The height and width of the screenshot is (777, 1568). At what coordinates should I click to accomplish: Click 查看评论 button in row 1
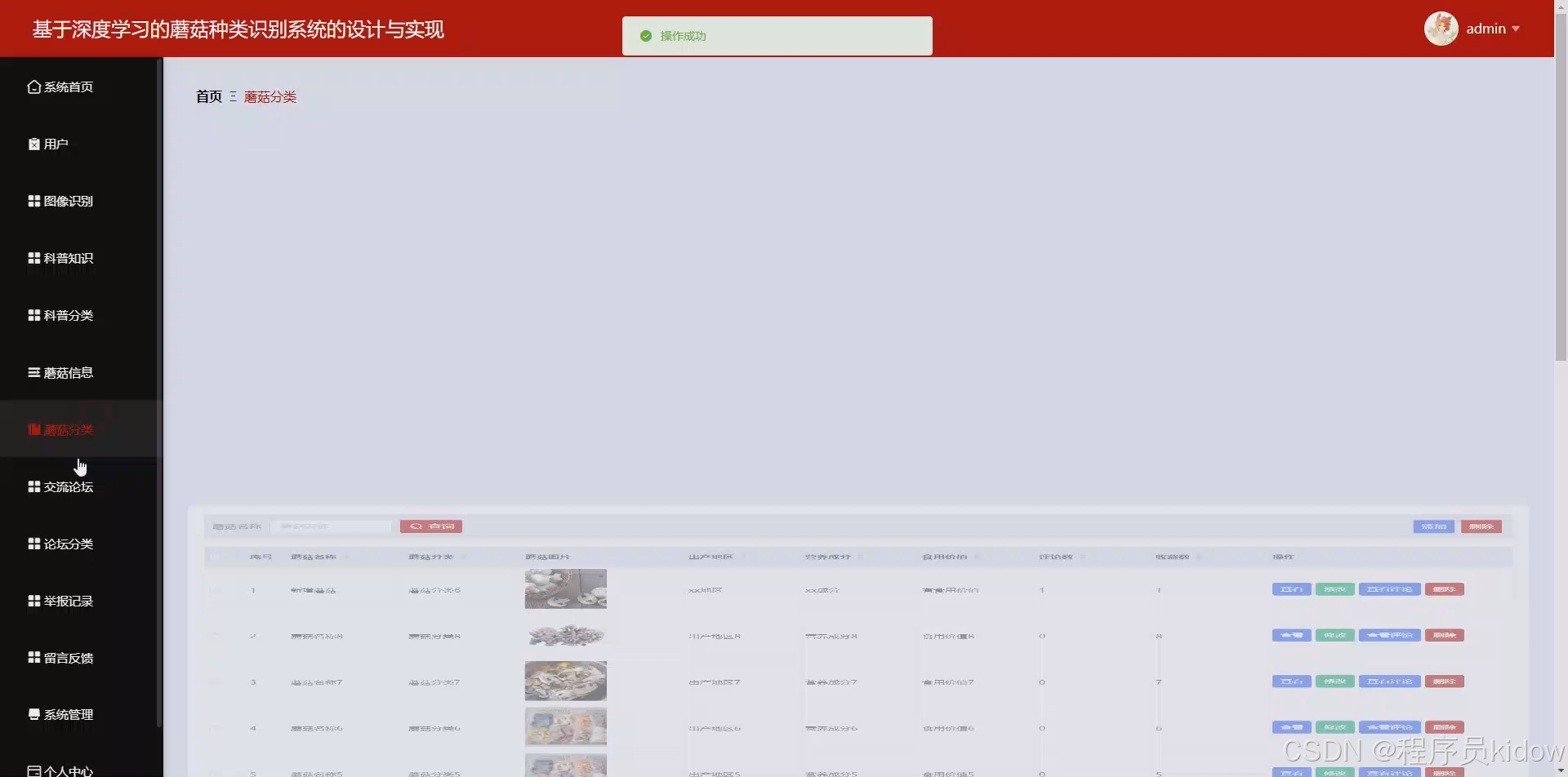pyautogui.click(x=1390, y=589)
